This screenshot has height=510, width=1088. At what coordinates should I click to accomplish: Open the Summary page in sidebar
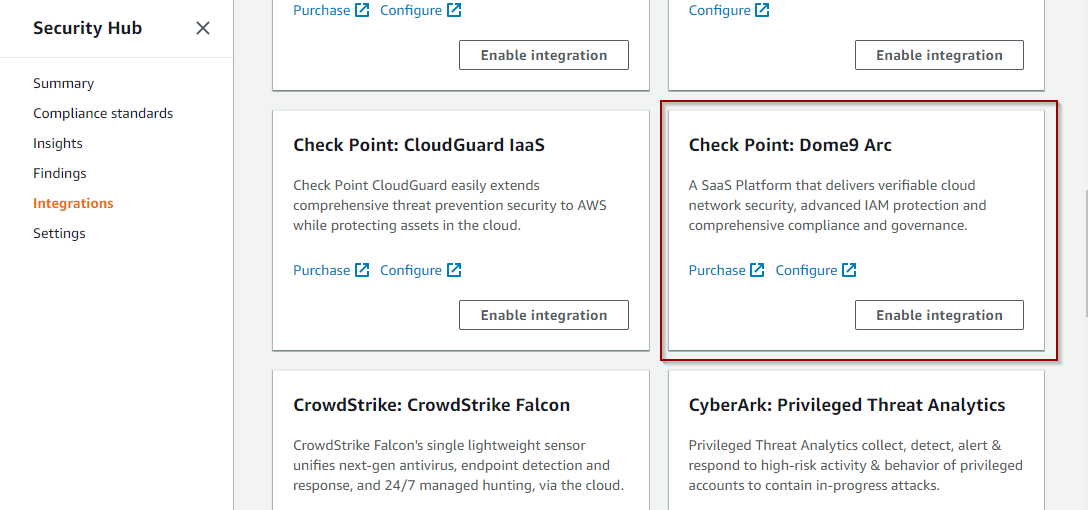(63, 83)
